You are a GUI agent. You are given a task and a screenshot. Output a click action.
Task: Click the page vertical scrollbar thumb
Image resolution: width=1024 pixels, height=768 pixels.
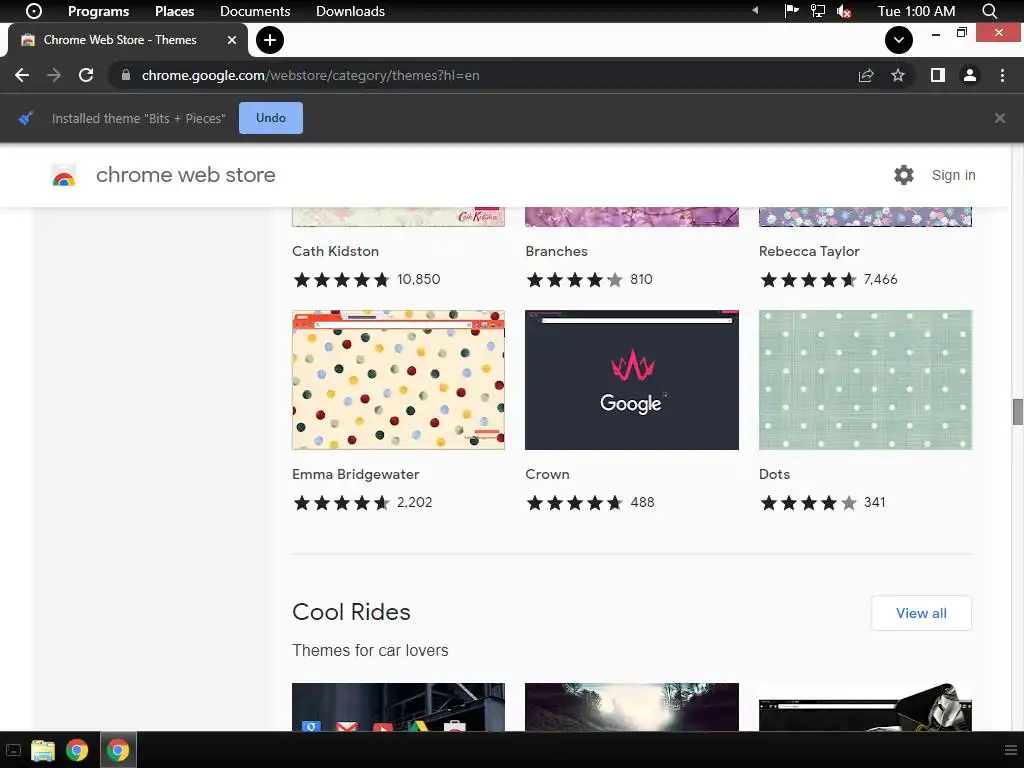(1017, 411)
